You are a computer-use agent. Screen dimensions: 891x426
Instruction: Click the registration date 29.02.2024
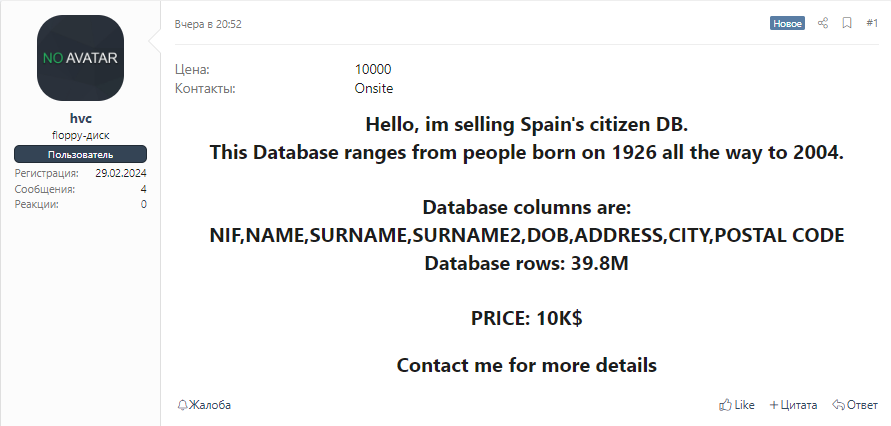coord(121,173)
